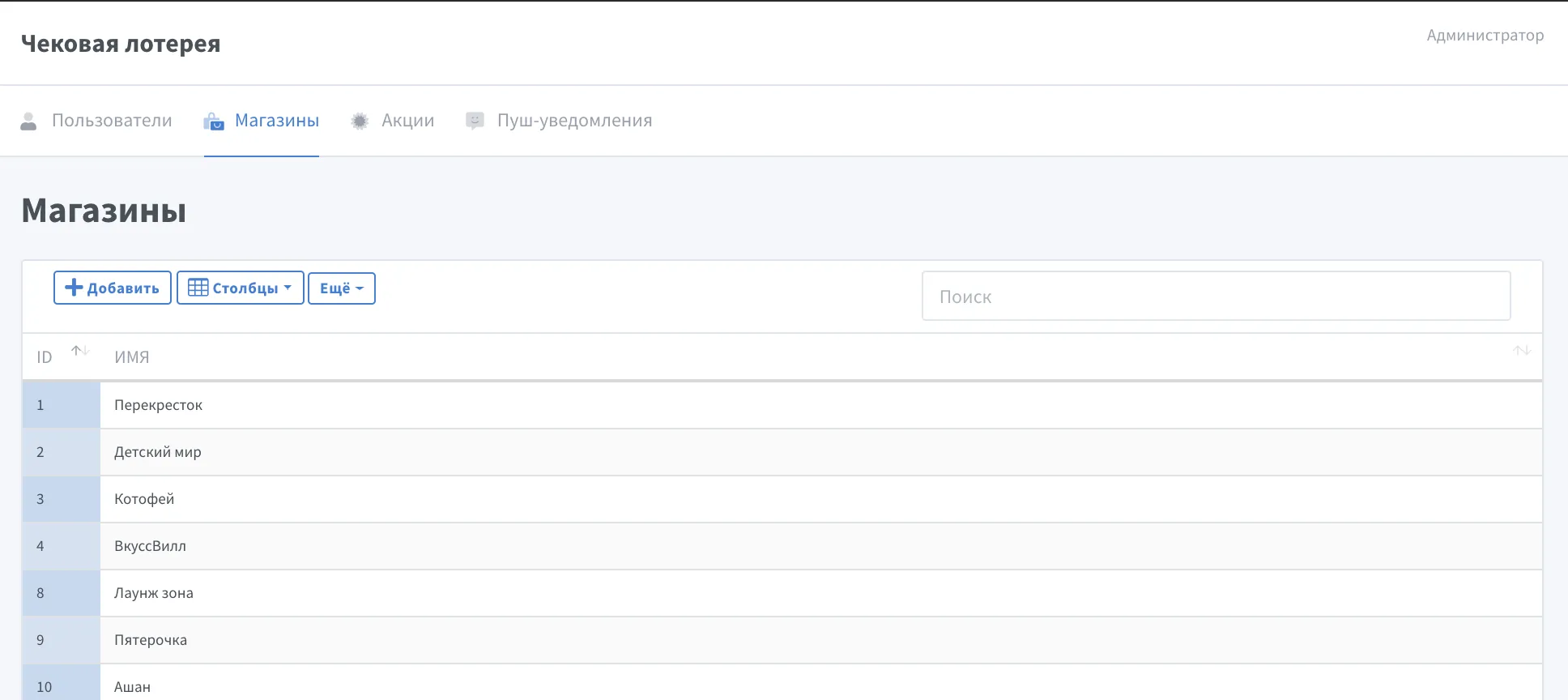Click the Users person icon

point(28,122)
